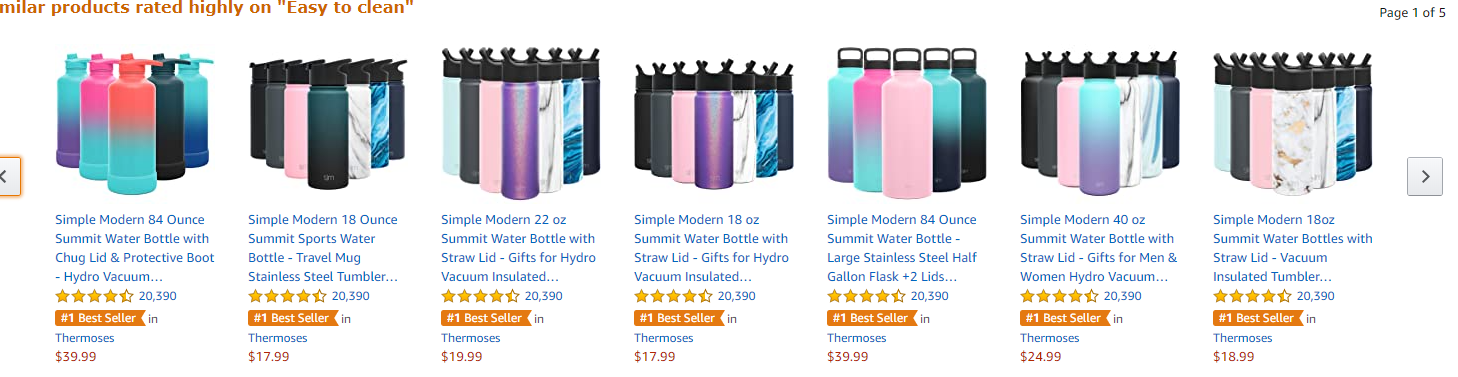
Task: View 20,390 reviews for first 84 Ounce bottle
Action: pyautogui.click(x=157, y=296)
